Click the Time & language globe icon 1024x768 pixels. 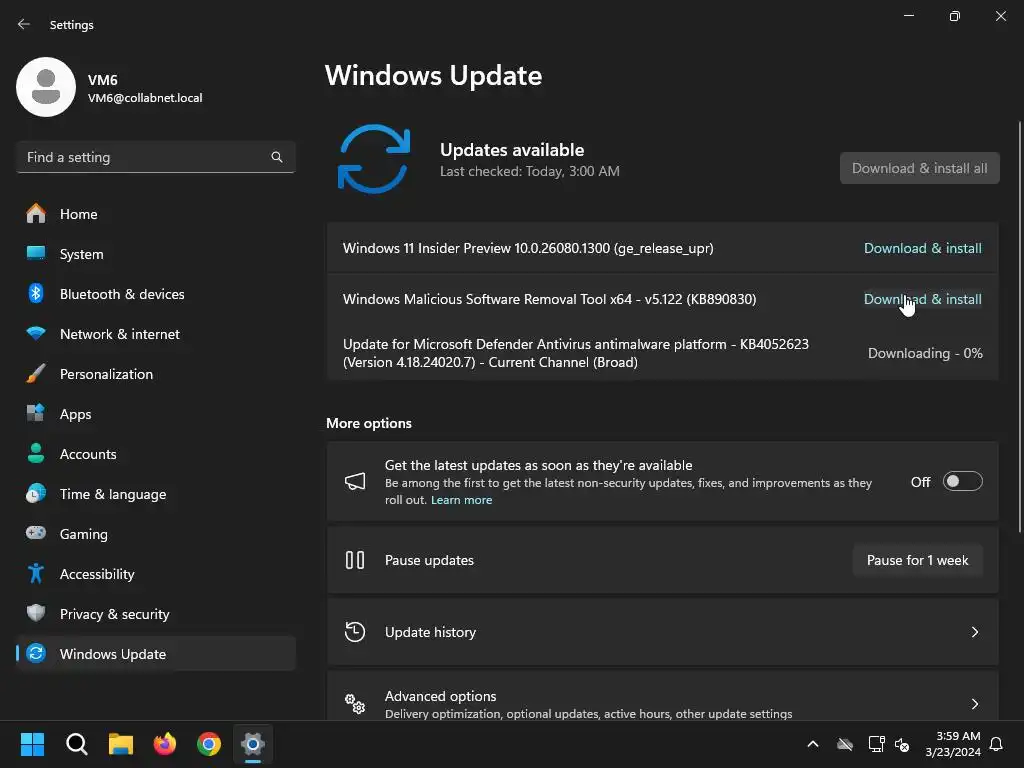click(x=36, y=493)
